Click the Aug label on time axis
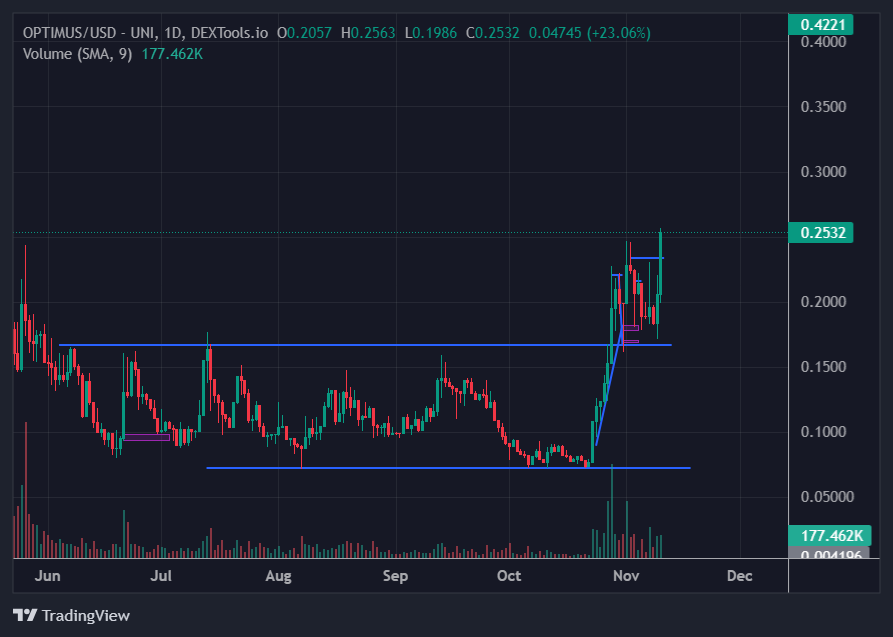Image resolution: width=893 pixels, height=637 pixels. pos(278,576)
